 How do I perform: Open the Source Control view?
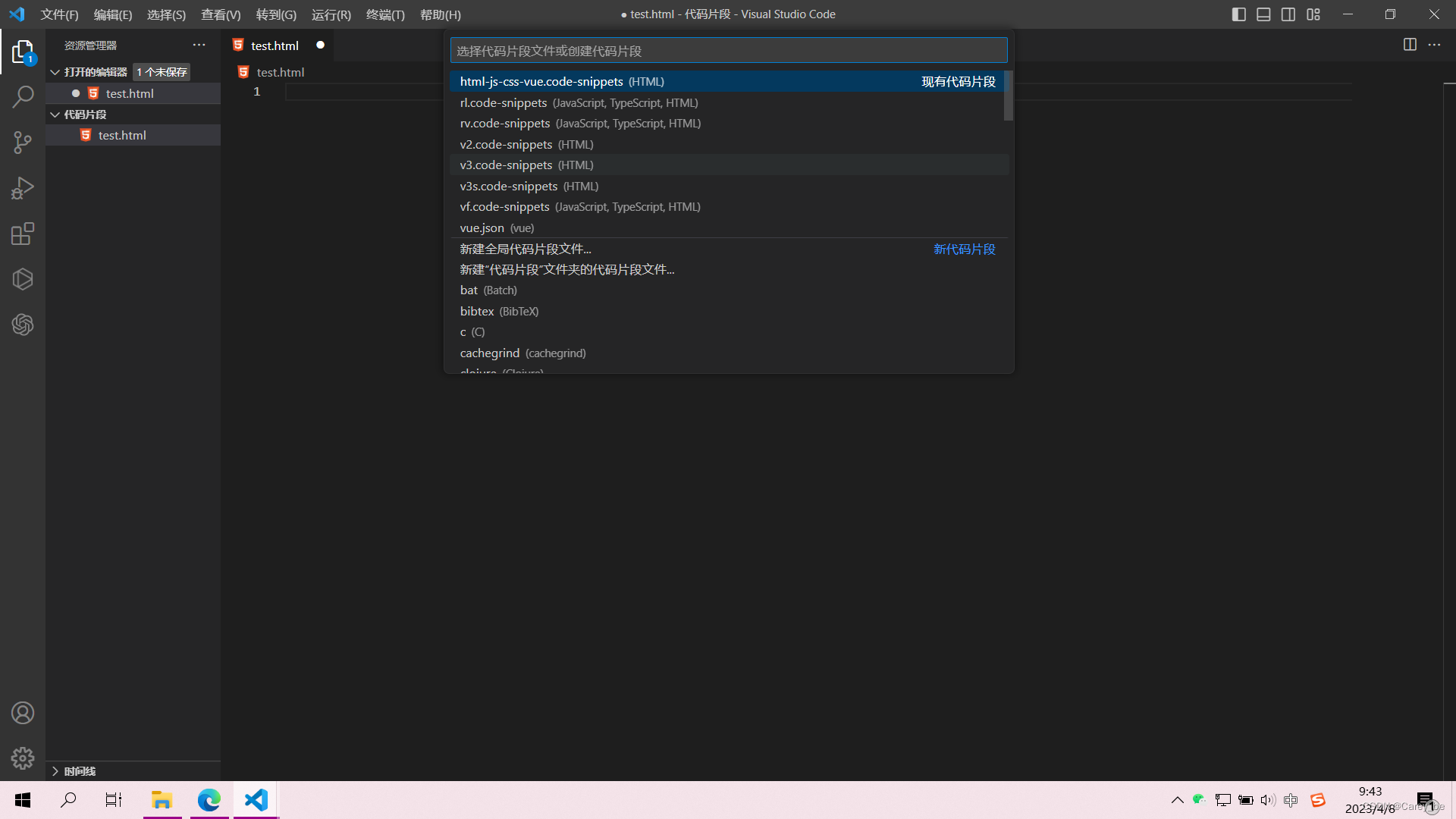[x=23, y=143]
